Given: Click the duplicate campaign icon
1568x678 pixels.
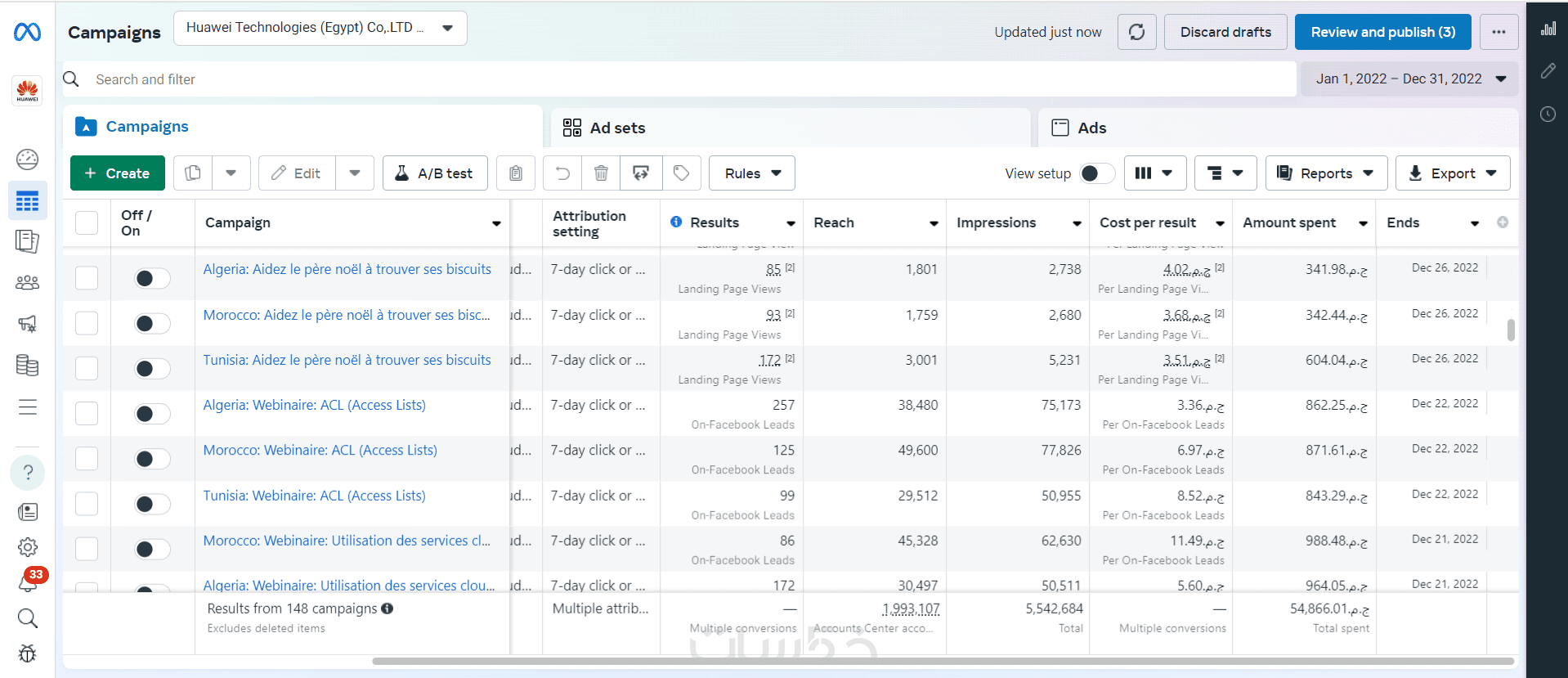Looking at the screenshot, I should click(x=193, y=173).
